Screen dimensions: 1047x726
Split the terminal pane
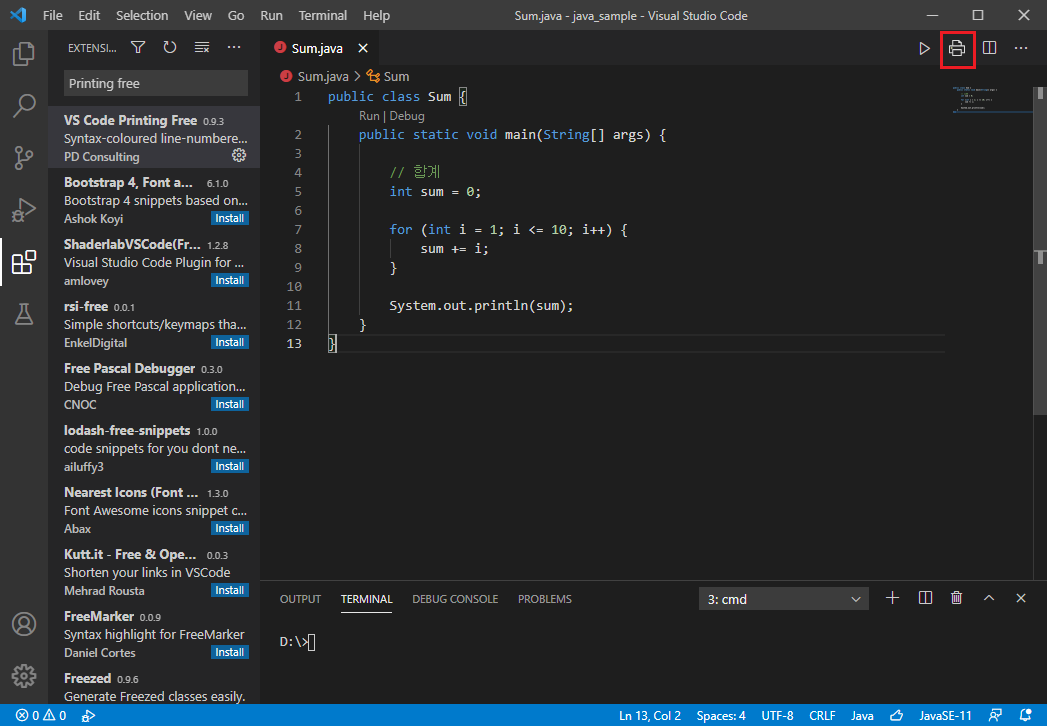click(925, 598)
